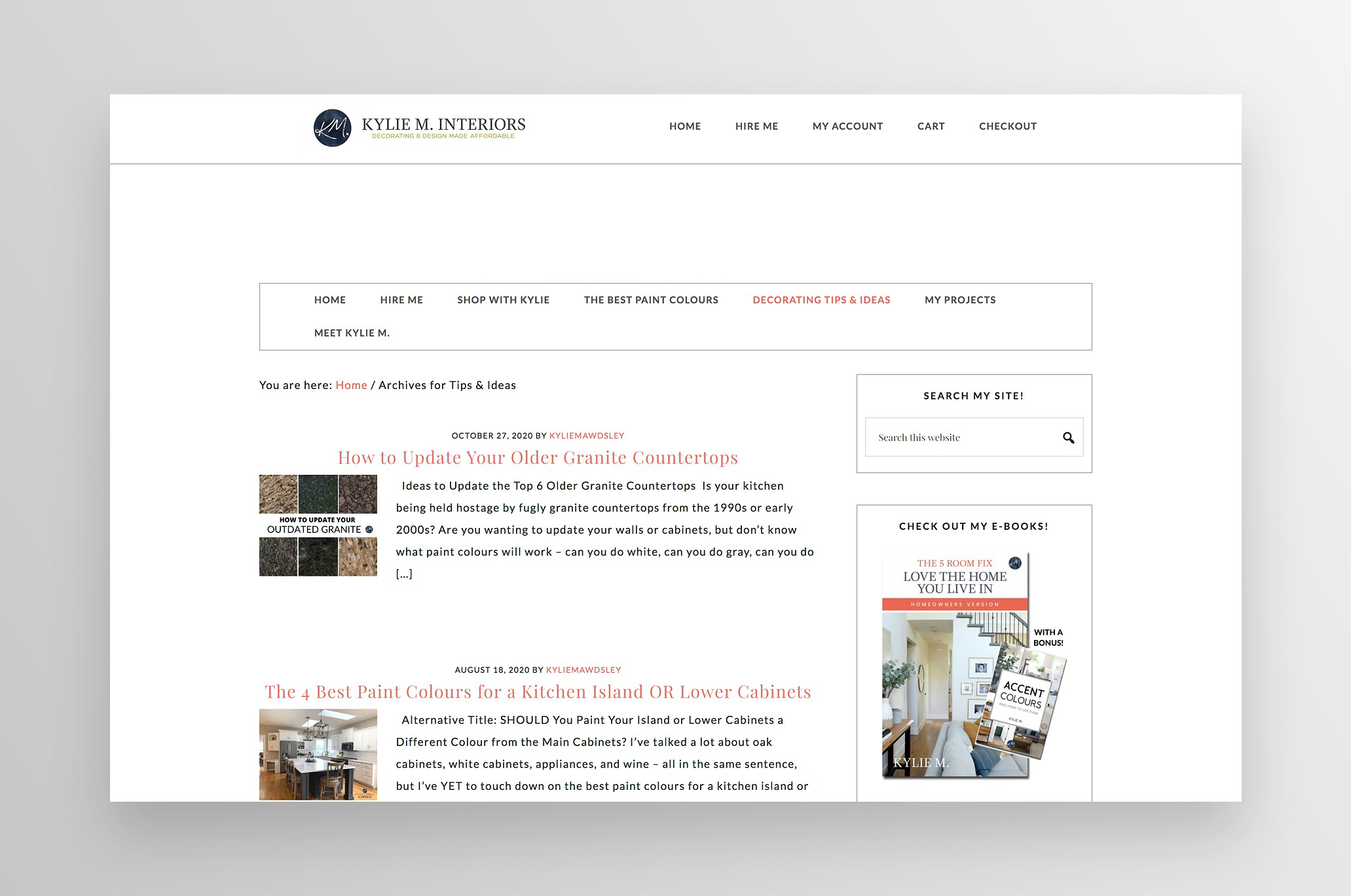The height and width of the screenshot is (896, 1351).
Task: Expand THE BEST PAINT COLOURS dropdown
Action: point(651,299)
